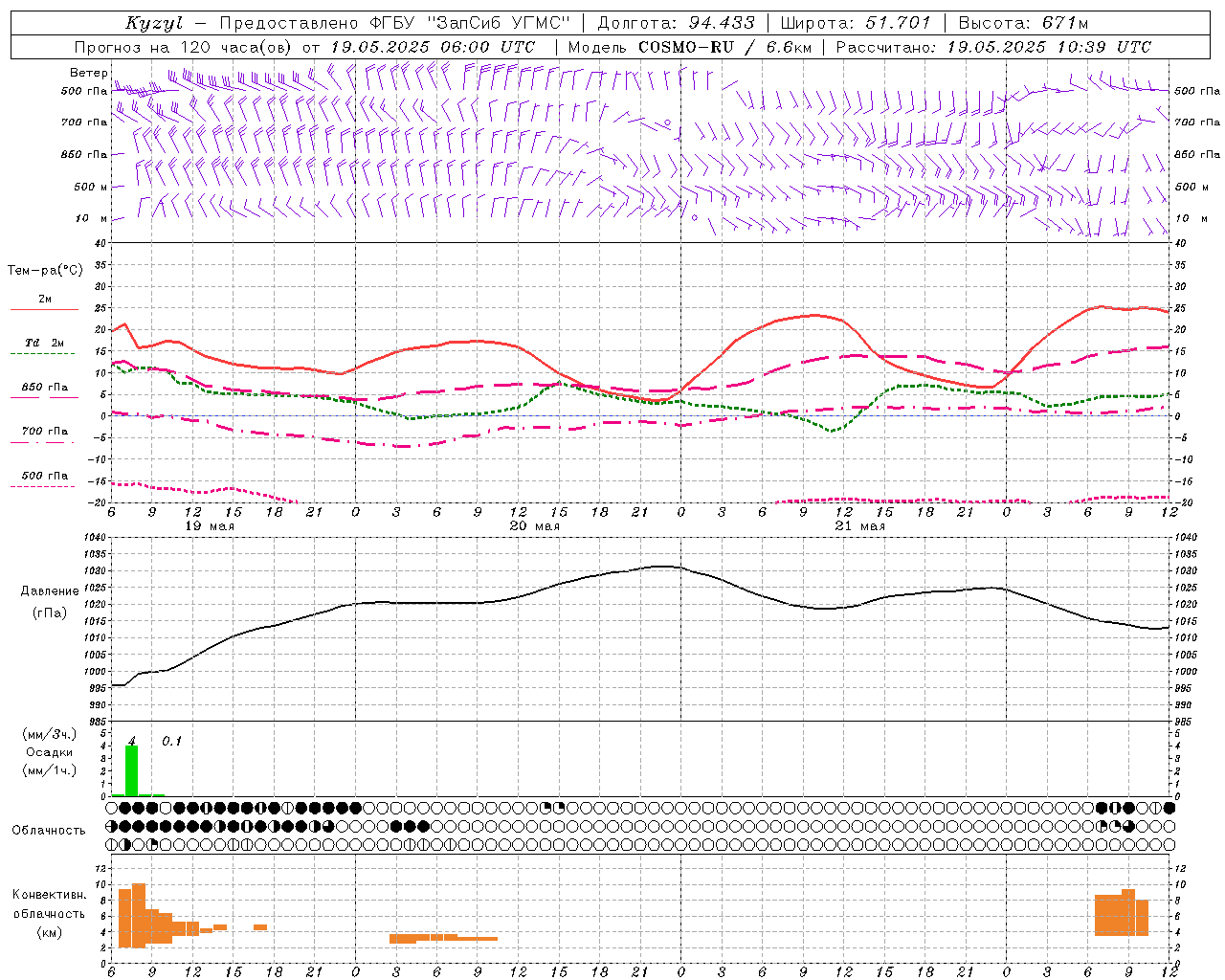Click the tall green precipitation bar labeled 4
The image size is (1225, 980).
pos(132,770)
